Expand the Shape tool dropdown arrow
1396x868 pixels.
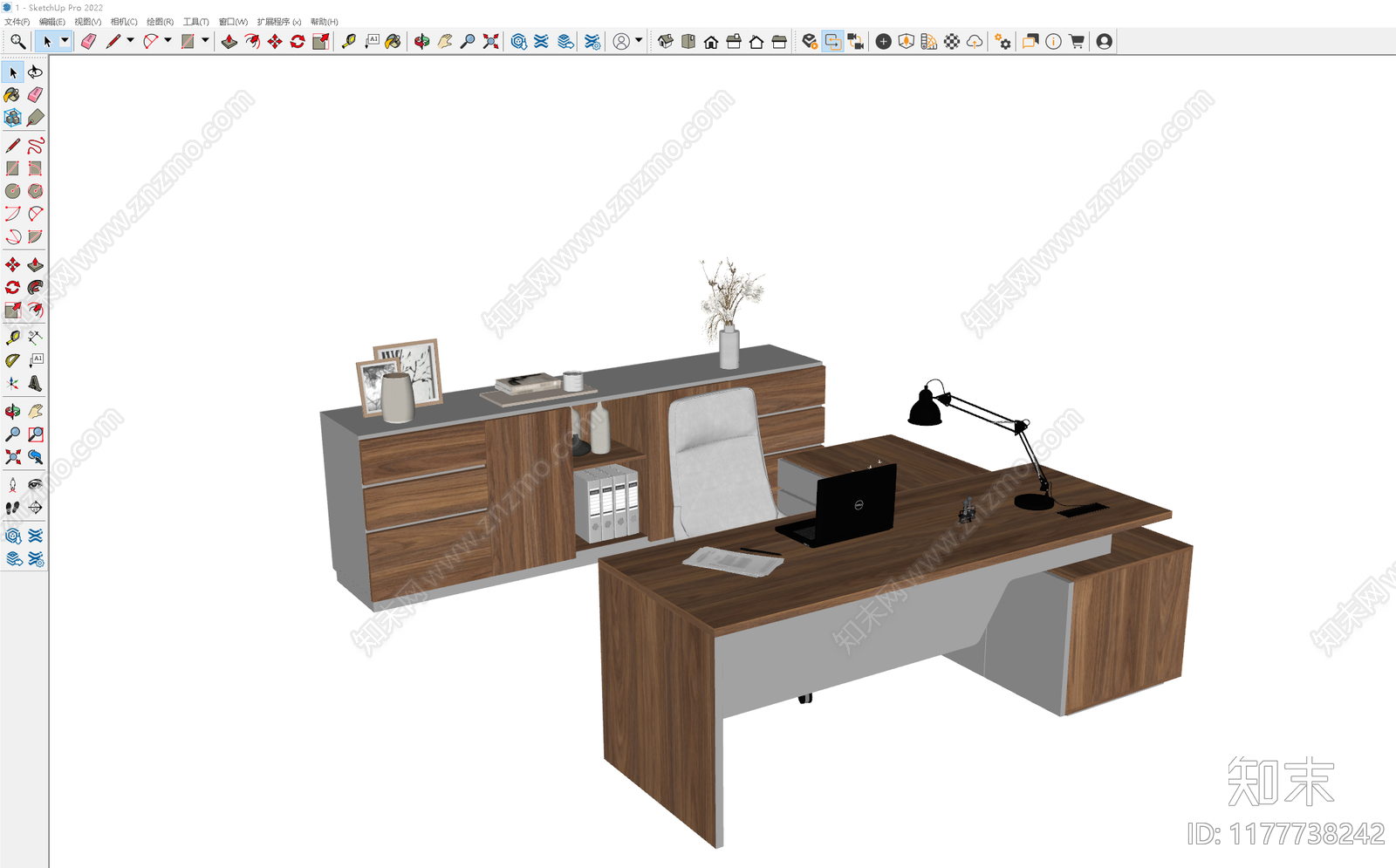pos(206,40)
